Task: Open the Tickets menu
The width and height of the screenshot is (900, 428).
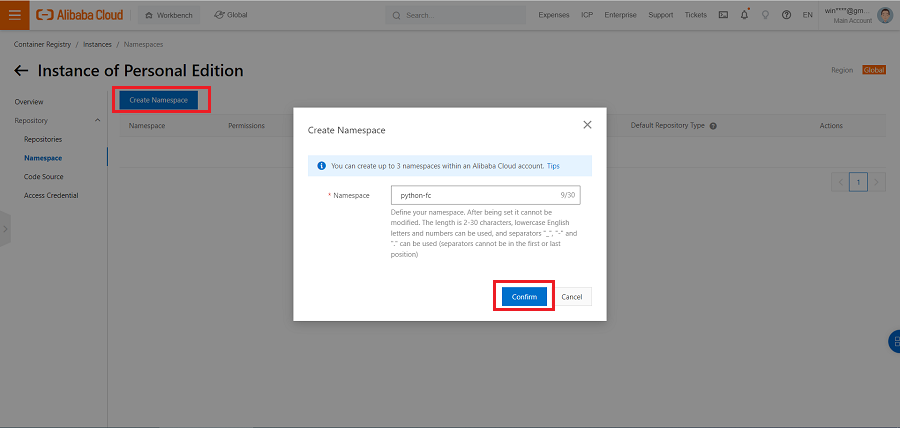Action: 696,15
